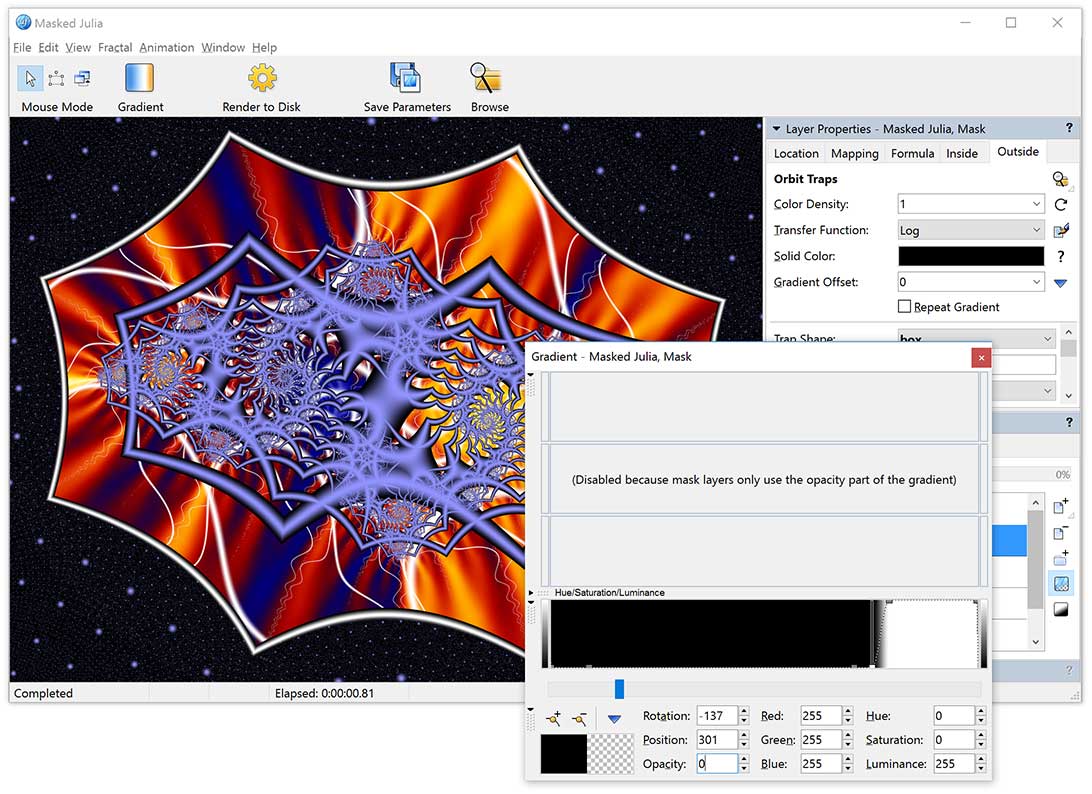This screenshot has width=1092, height=794.
Task: Click the remove control point icon
Action: [579, 717]
